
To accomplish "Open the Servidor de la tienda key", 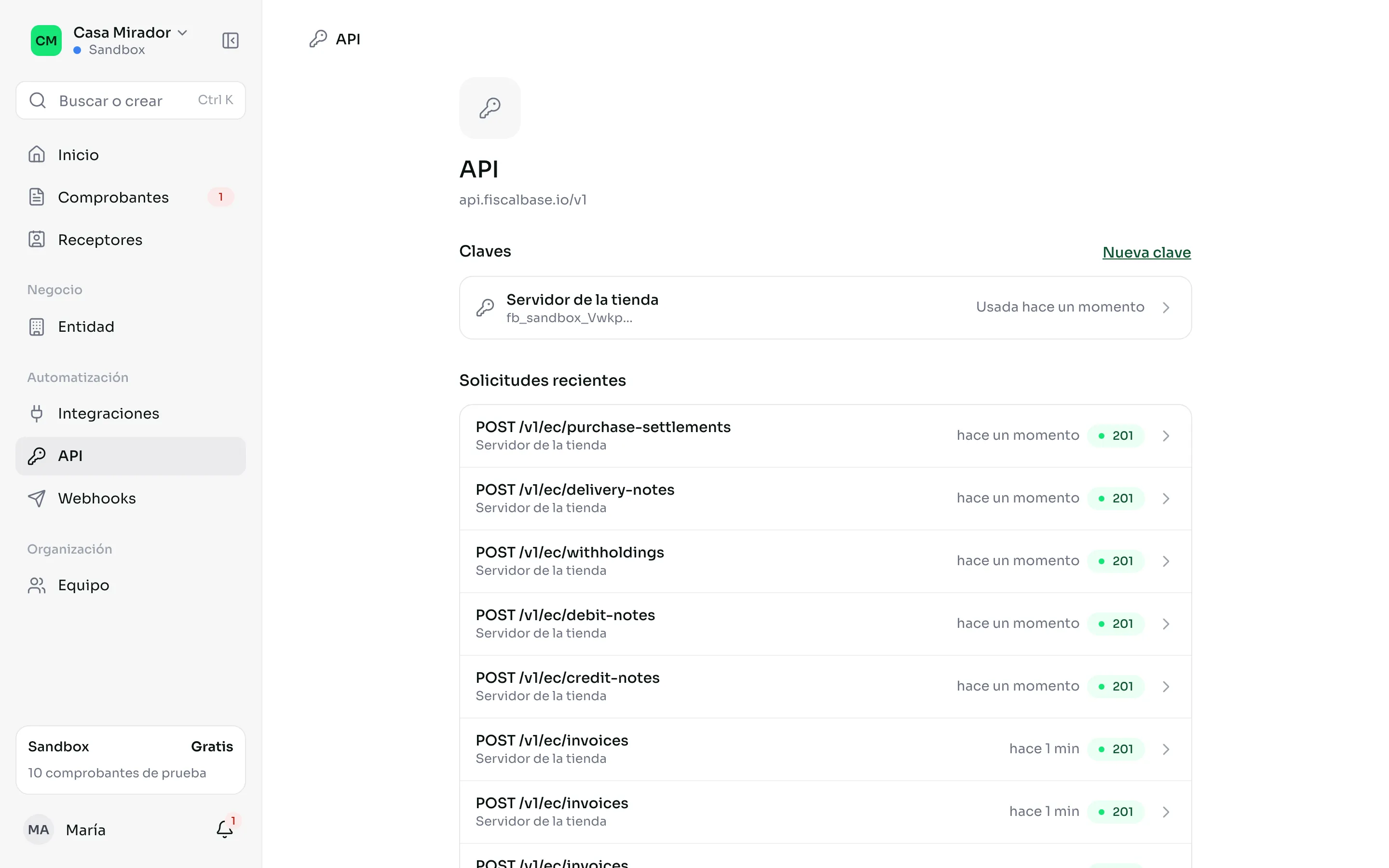I will pyautogui.click(x=825, y=308).
